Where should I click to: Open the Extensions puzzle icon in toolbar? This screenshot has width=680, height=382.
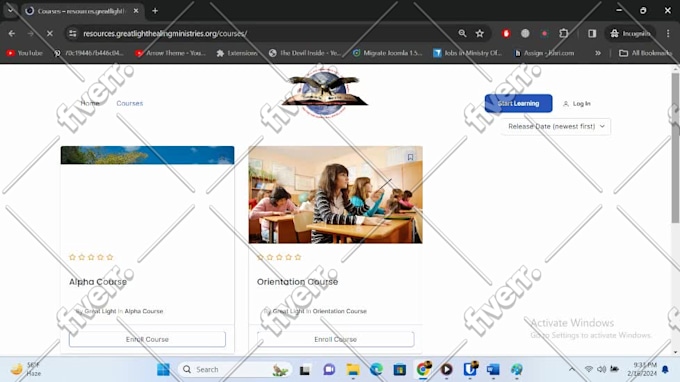(564, 33)
